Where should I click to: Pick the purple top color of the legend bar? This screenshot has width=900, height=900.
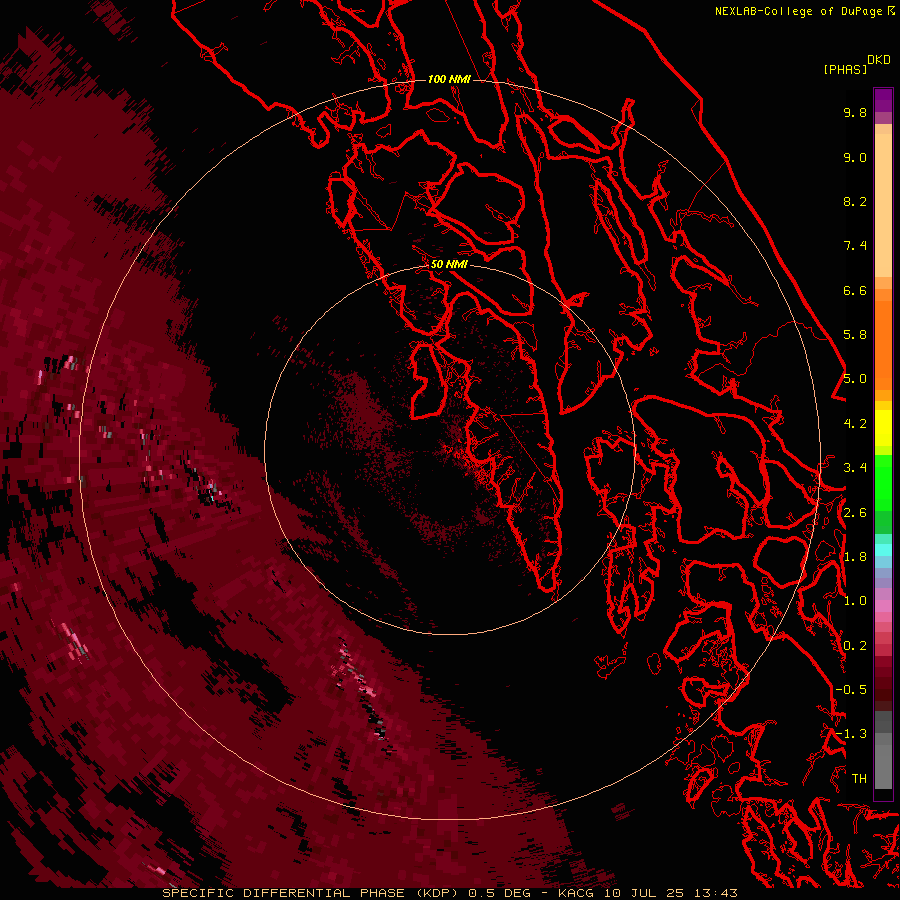pyautogui.click(x=883, y=100)
